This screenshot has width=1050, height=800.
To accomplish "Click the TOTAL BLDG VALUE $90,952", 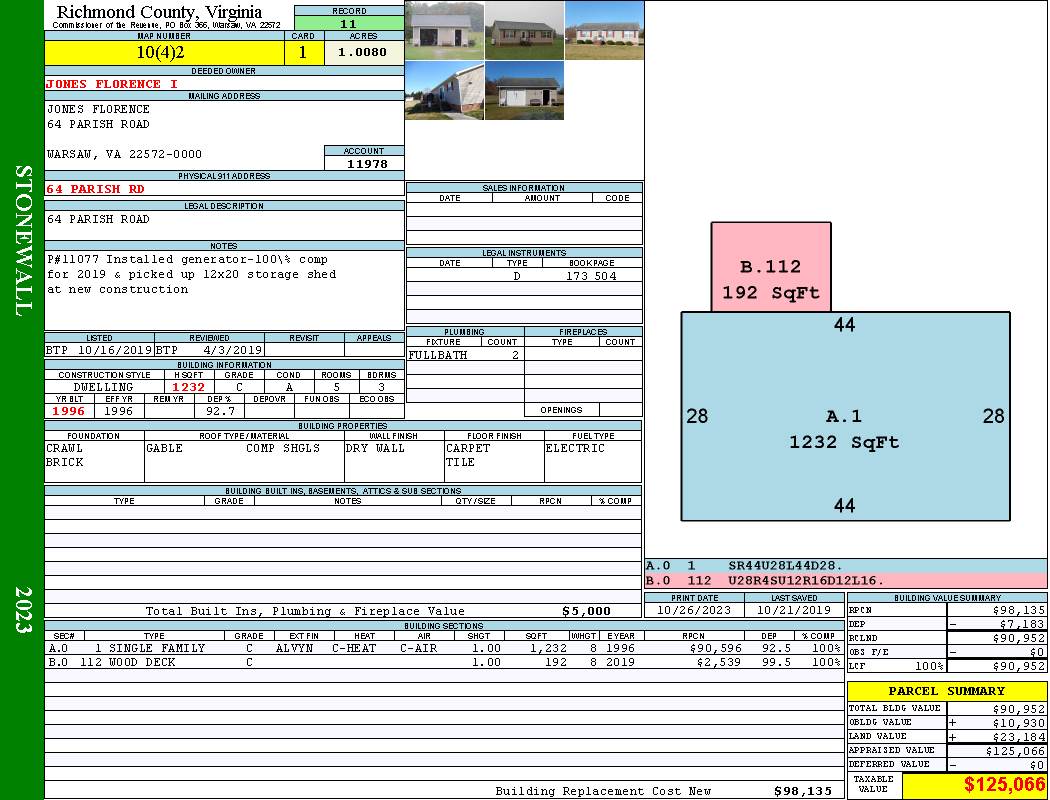I will (1019, 709).
